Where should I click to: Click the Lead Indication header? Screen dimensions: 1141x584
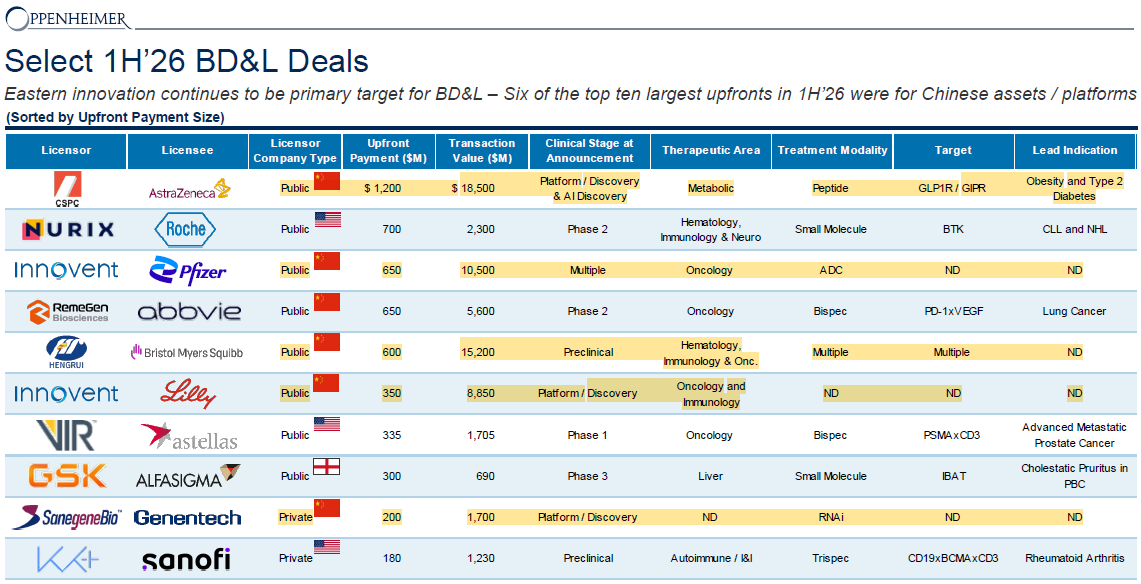[1075, 151]
